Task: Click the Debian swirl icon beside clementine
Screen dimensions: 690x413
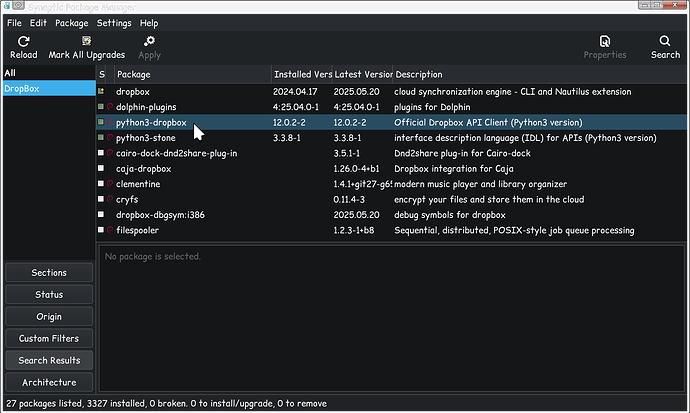Action: pyautogui.click(x=110, y=184)
